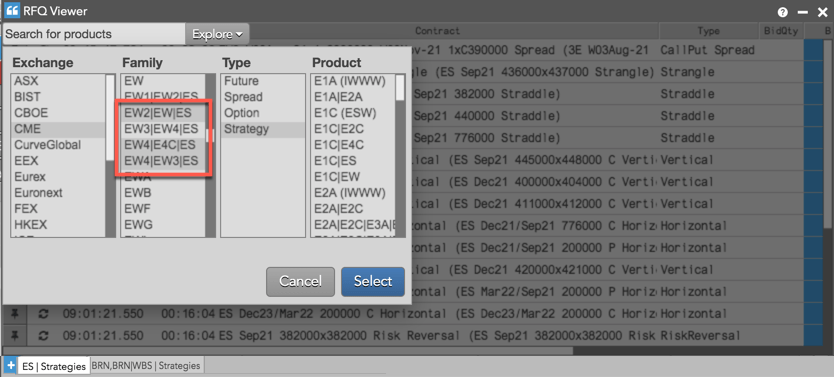Screen dimensions: 836x377
Task: Open the help question mark icon
Action: point(783,12)
